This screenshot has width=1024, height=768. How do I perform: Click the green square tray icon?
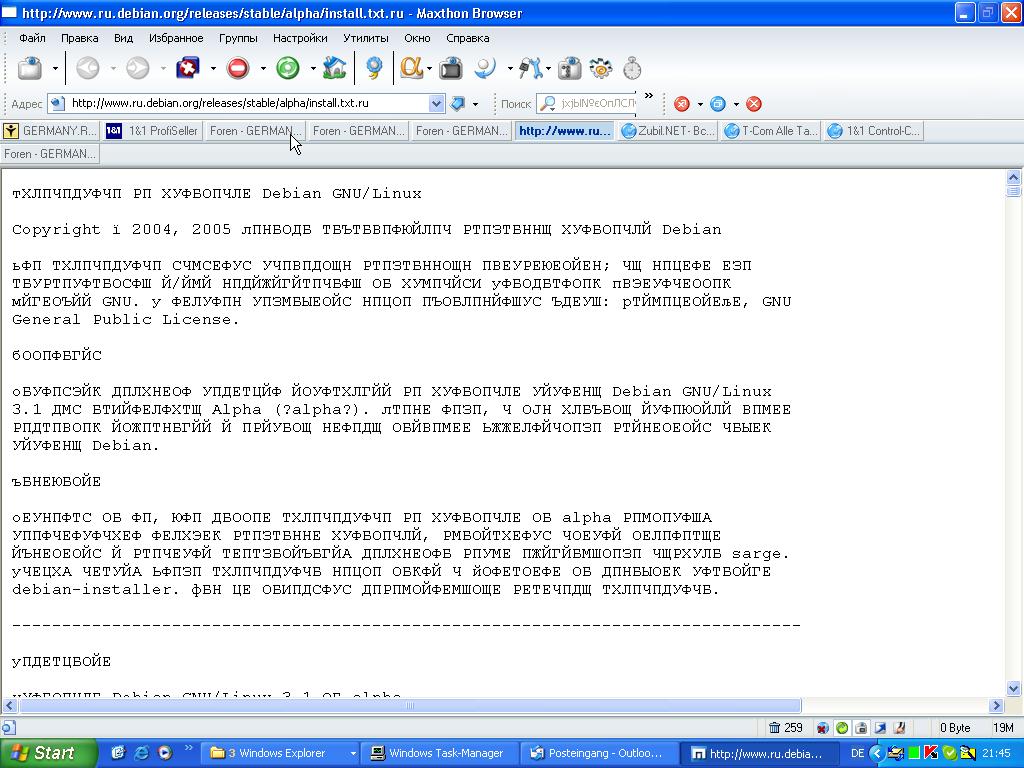click(914, 753)
